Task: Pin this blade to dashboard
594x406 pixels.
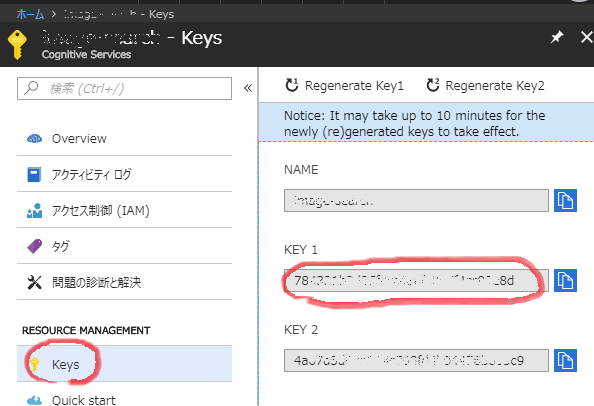Action: tap(556, 37)
